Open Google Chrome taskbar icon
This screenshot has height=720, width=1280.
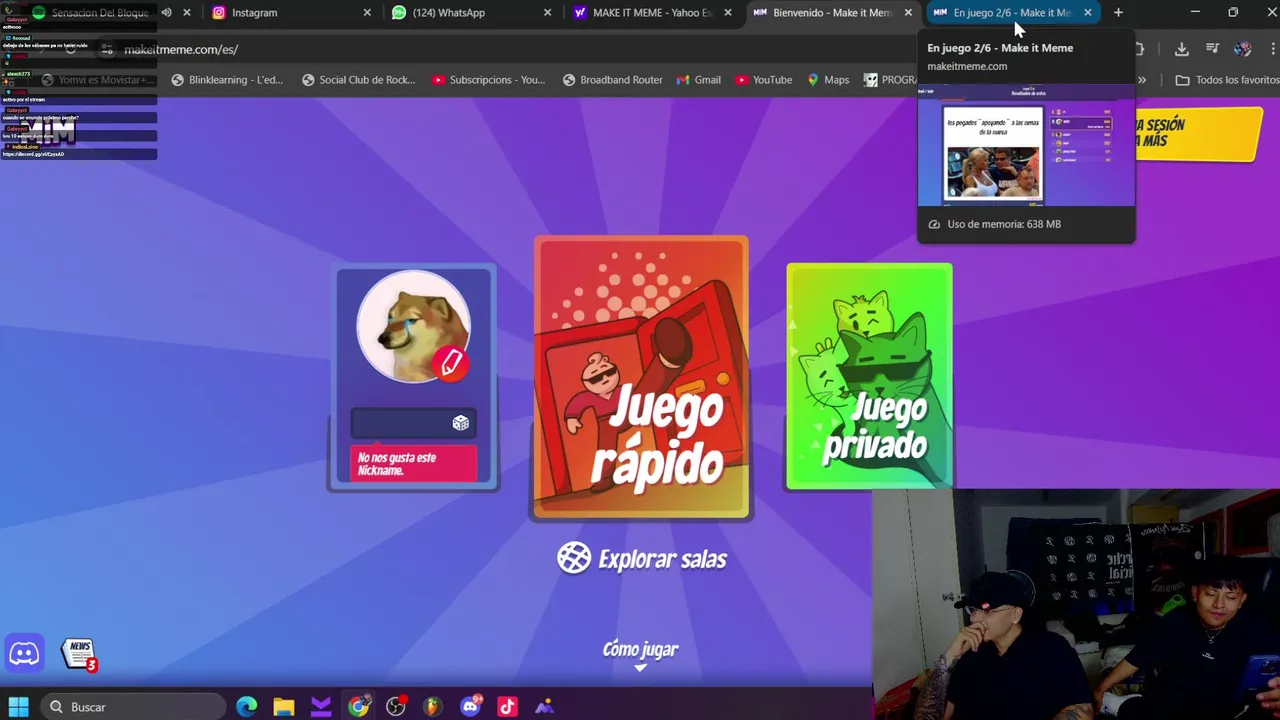pyautogui.click(x=359, y=706)
